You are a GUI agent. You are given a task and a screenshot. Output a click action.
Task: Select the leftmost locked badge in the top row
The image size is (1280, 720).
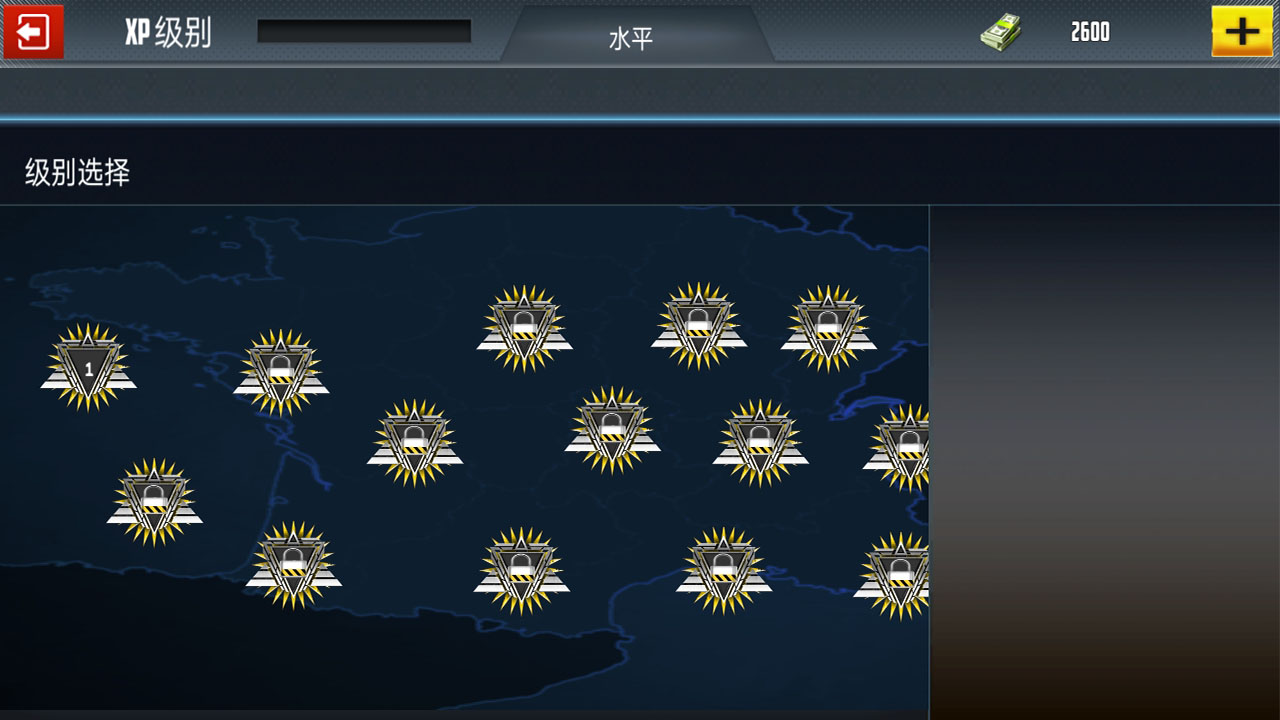coord(524,329)
